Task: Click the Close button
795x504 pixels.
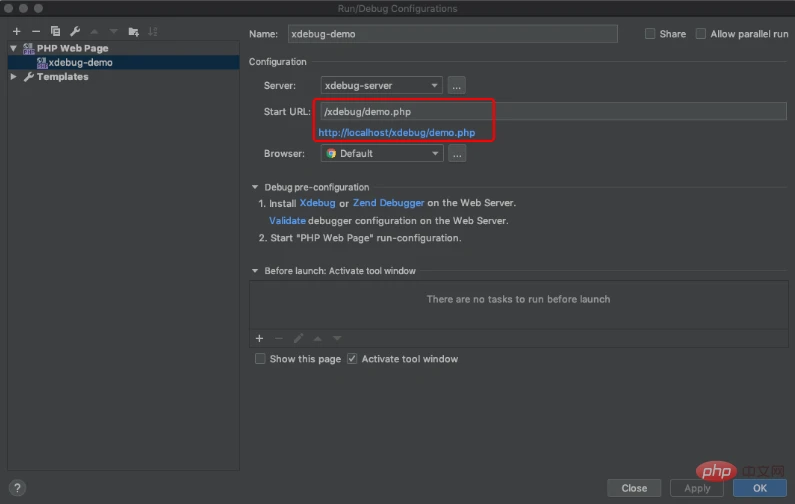Action: coord(634,488)
